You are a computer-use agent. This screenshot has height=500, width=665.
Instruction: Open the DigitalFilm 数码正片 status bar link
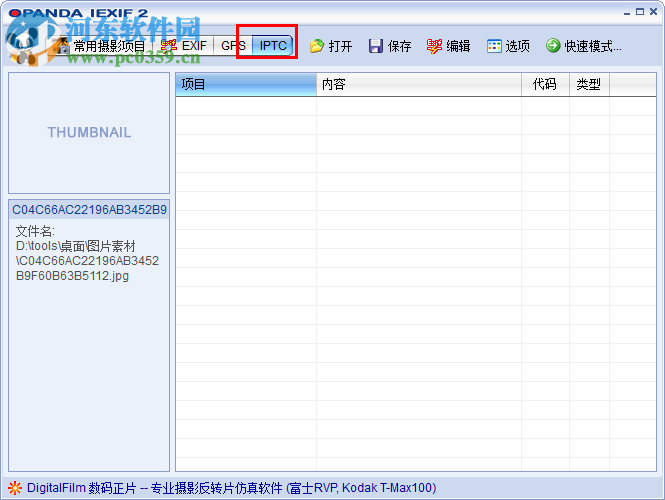[x=232, y=488]
